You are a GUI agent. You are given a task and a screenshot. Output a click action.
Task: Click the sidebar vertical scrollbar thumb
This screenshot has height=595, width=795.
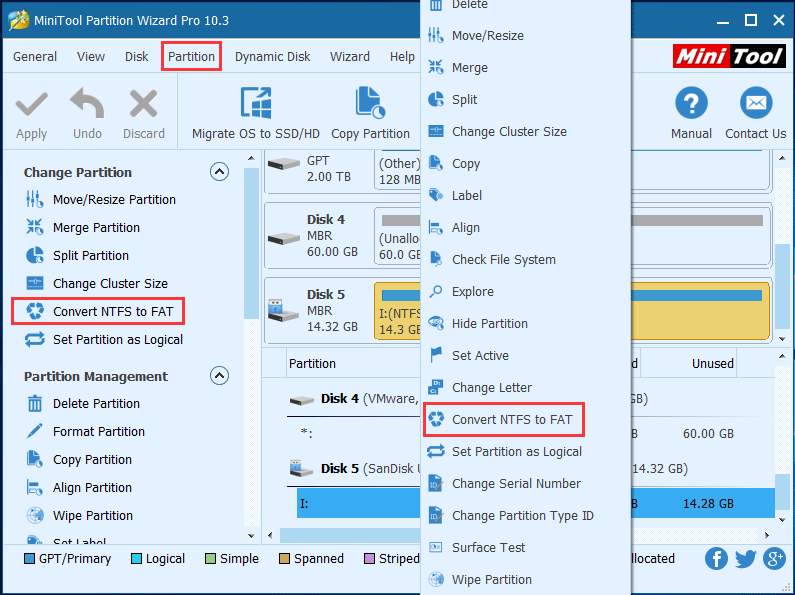pyautogui.click(x=251, y=243)
